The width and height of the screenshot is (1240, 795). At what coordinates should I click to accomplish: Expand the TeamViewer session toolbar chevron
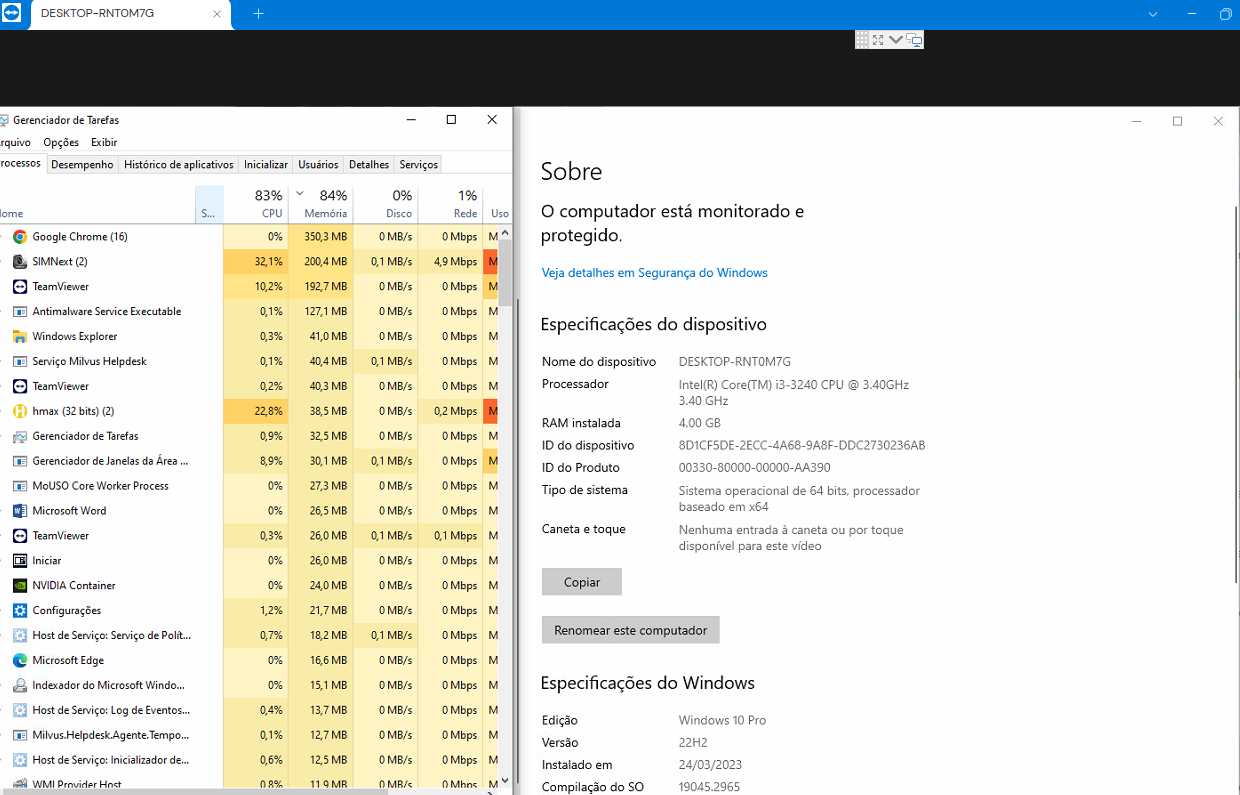[x=896, y=40]
